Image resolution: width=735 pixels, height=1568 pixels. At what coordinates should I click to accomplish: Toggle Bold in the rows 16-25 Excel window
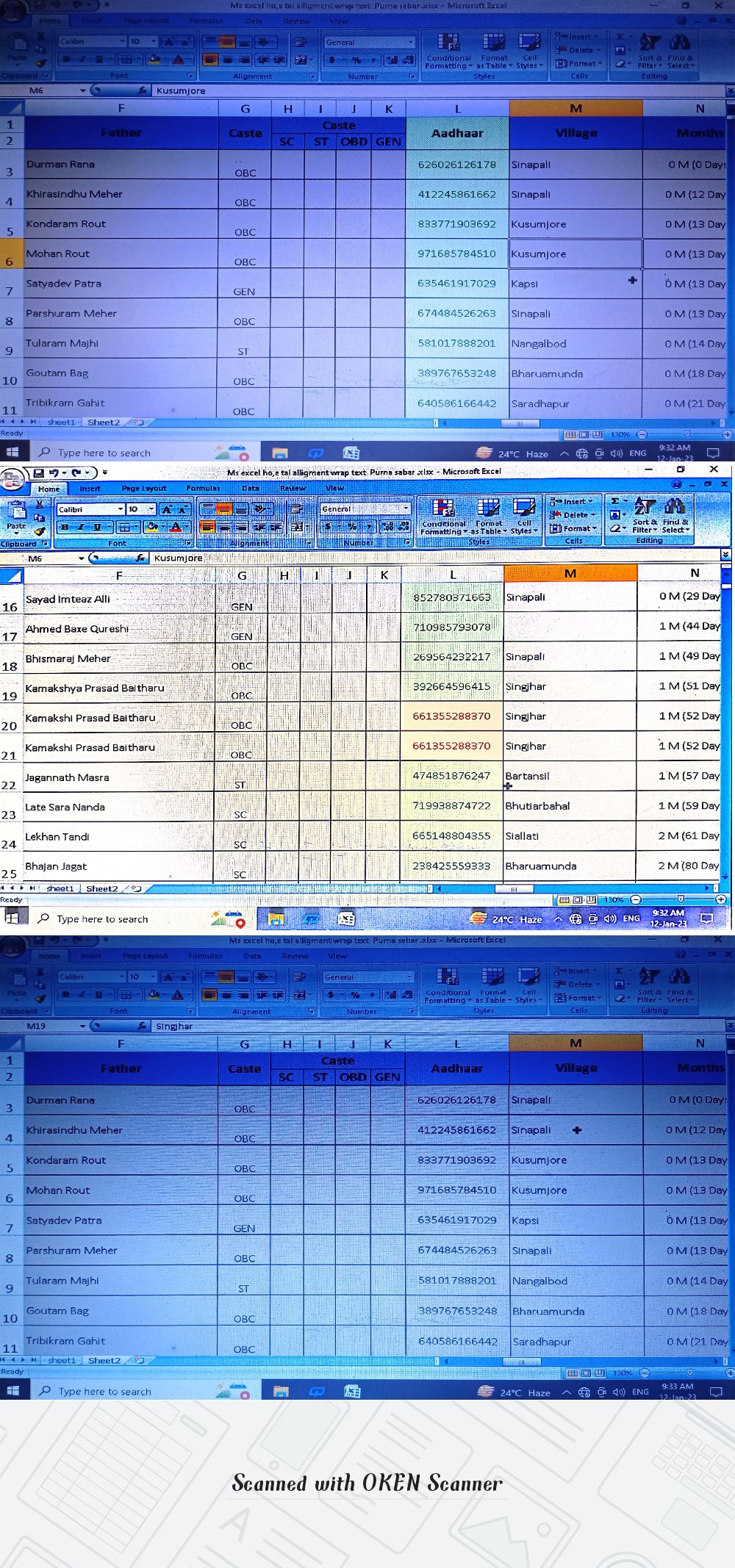click(65, 527)
